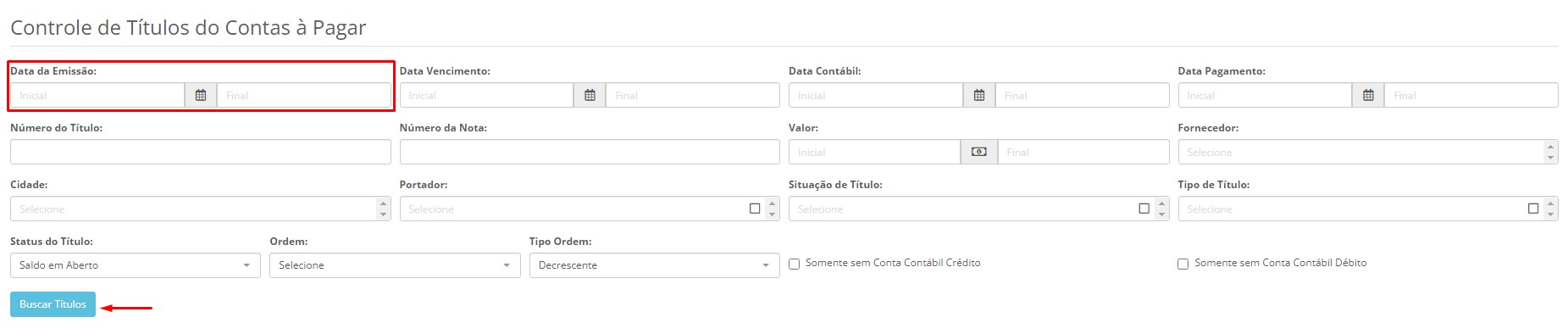The image size is (1568, 334).
Task: Open calendar icon for Data Contábil
Action: click(x=979, y=95)
